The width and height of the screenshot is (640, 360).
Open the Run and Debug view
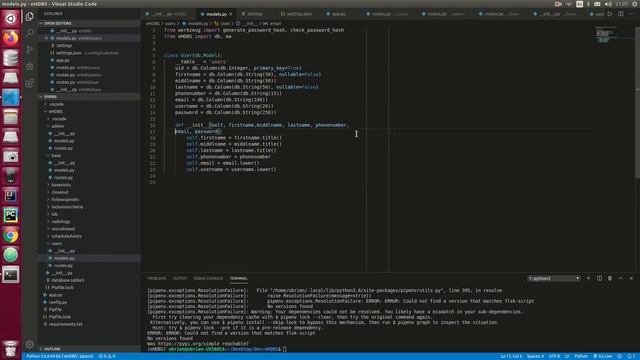[29, 67]
